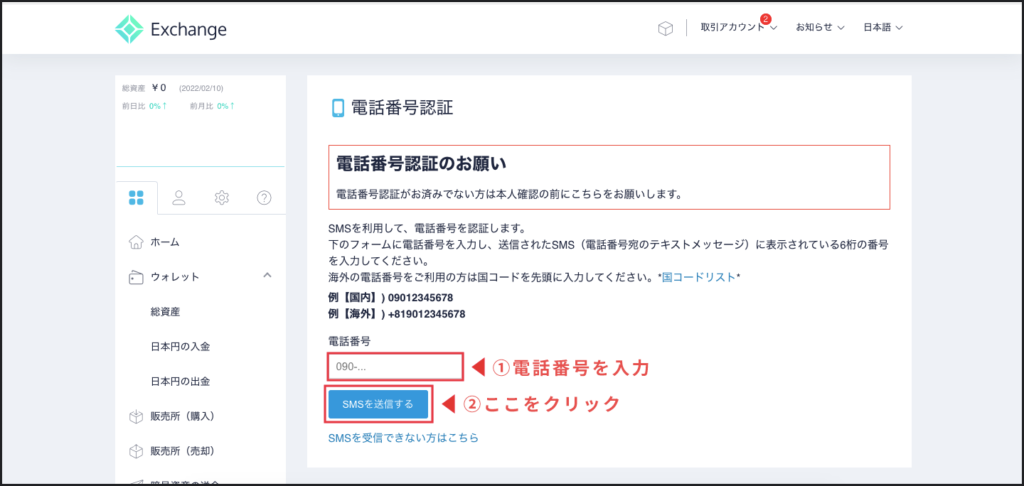
Task: Open the 取引アカウント dropdown
Action: point(738,28)
